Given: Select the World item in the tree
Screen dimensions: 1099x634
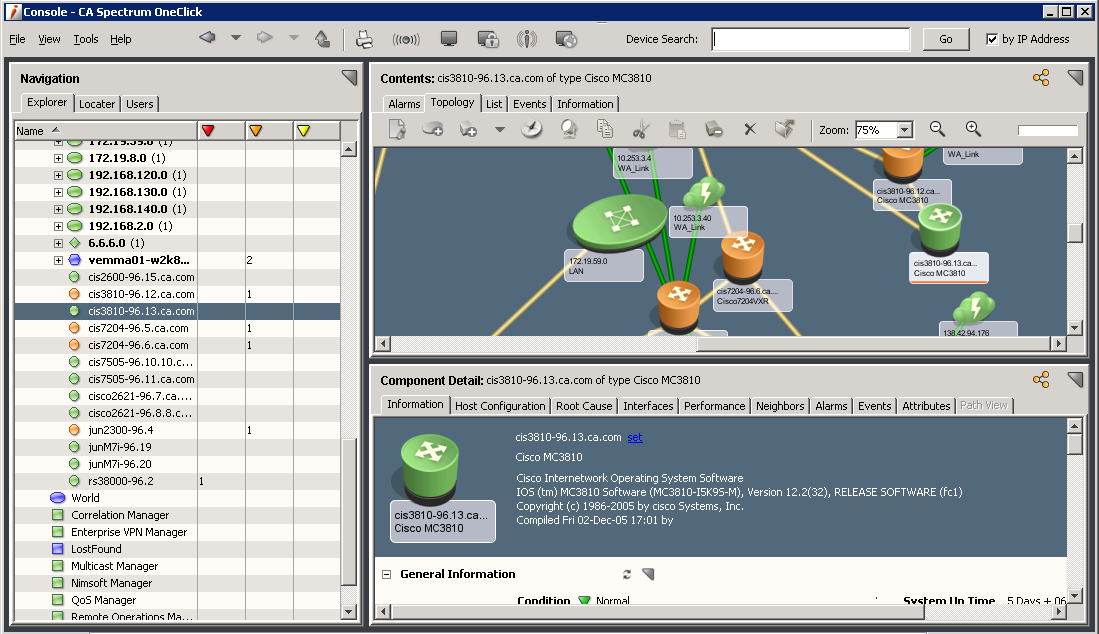Looking at the screenshot, I should [85, 498].
